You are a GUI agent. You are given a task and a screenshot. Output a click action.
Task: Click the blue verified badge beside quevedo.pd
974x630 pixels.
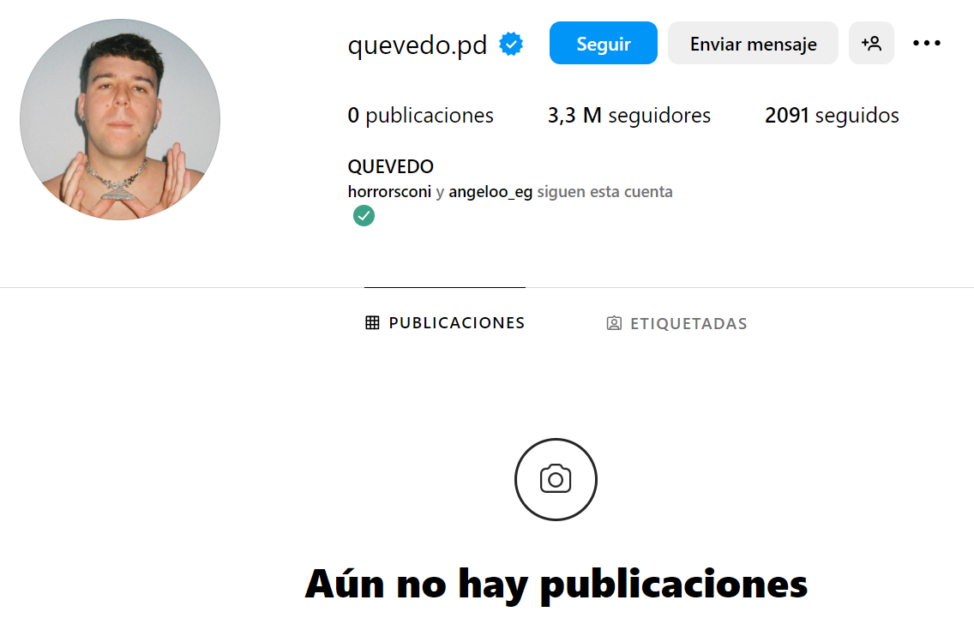pyautogui.click(x=511, y=44)
